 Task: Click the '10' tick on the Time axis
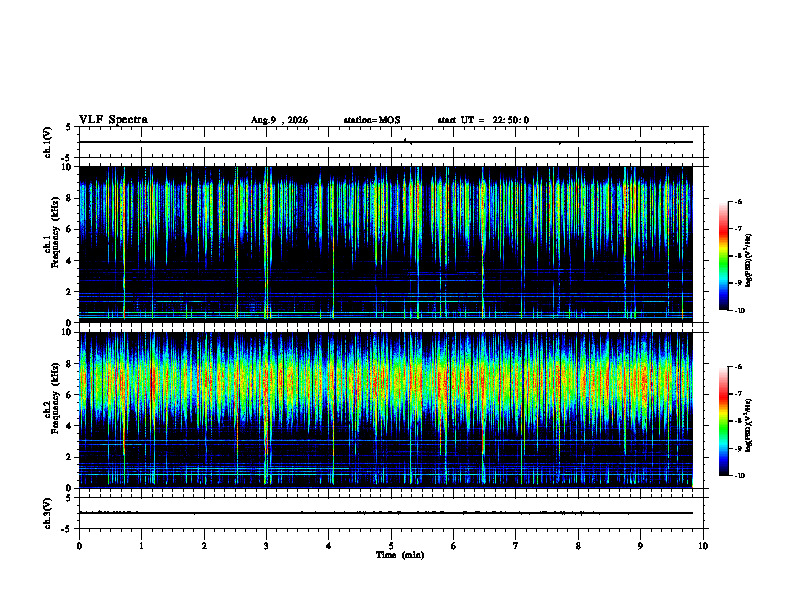tap(703, 546)
